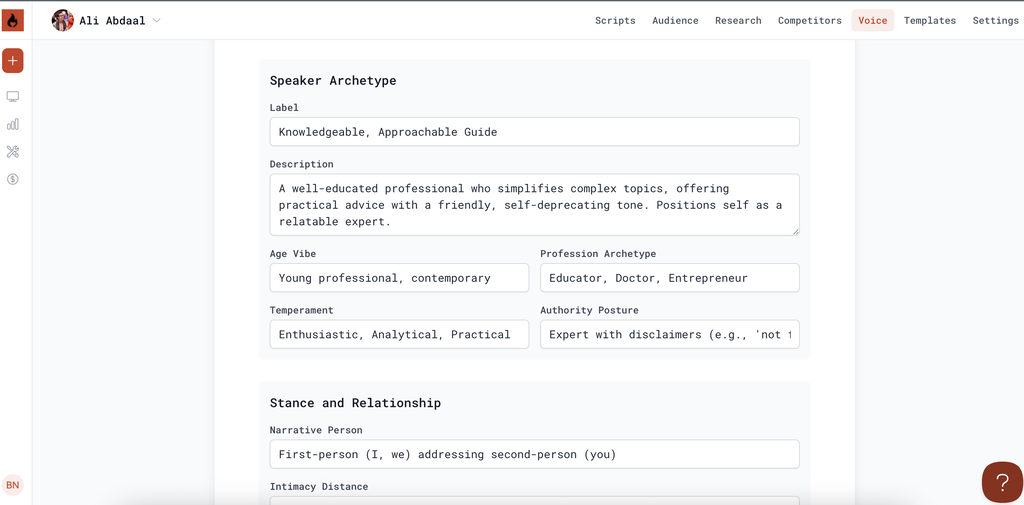This screenshot has width=1024, height=505.
Task: Open the dollar sign billing icon
Action: point(13,179)
